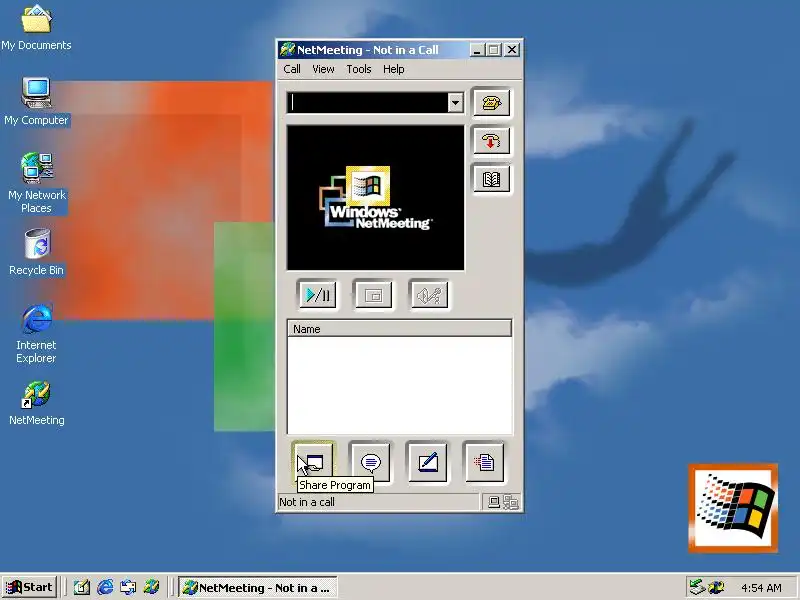Click the NetMeeting taskbar button
The width and height of the screenshot is (800, 600).
(x=258, y=588)
